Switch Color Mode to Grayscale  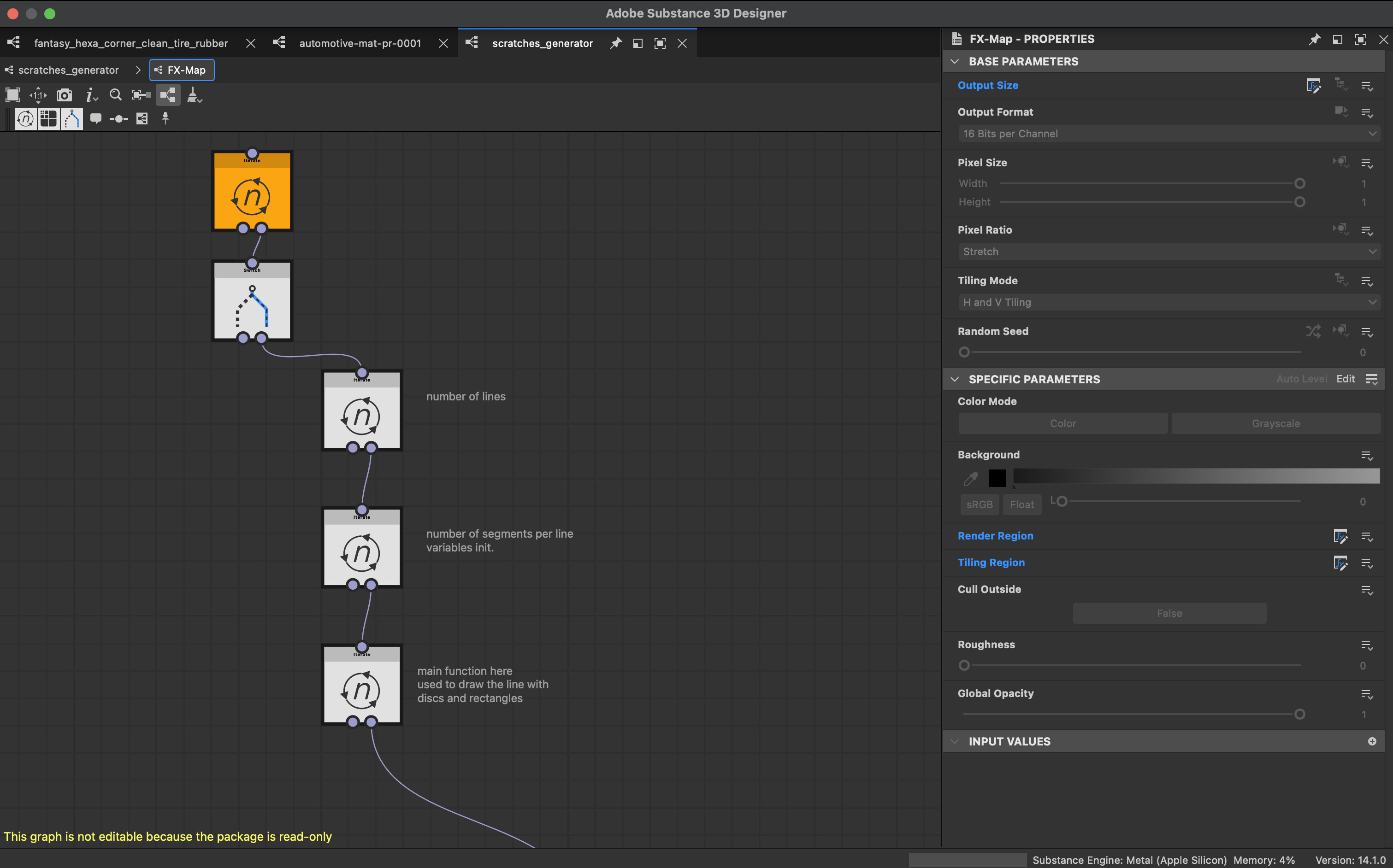tap(1275, 423)
